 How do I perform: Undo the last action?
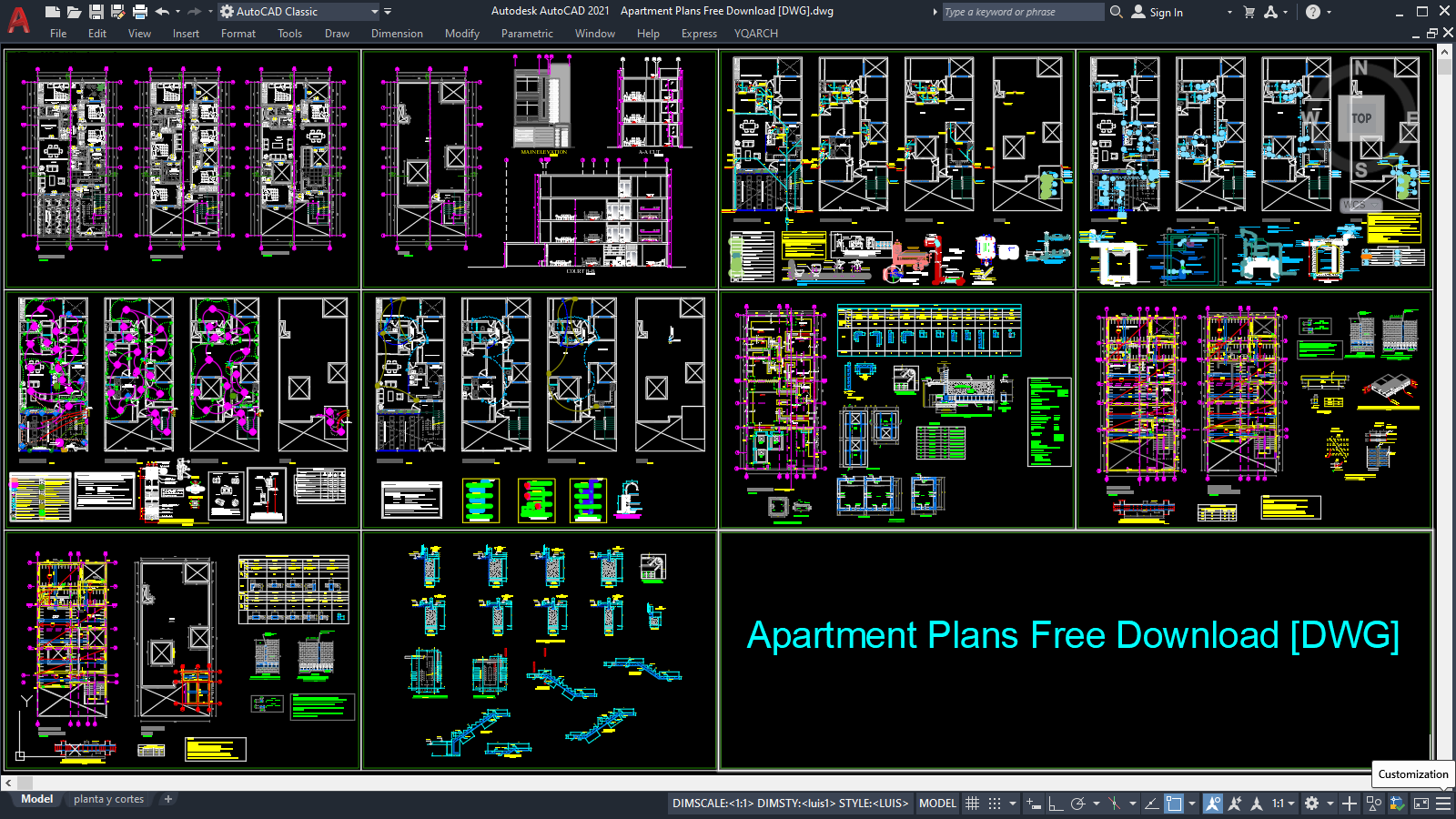(162, 12)
